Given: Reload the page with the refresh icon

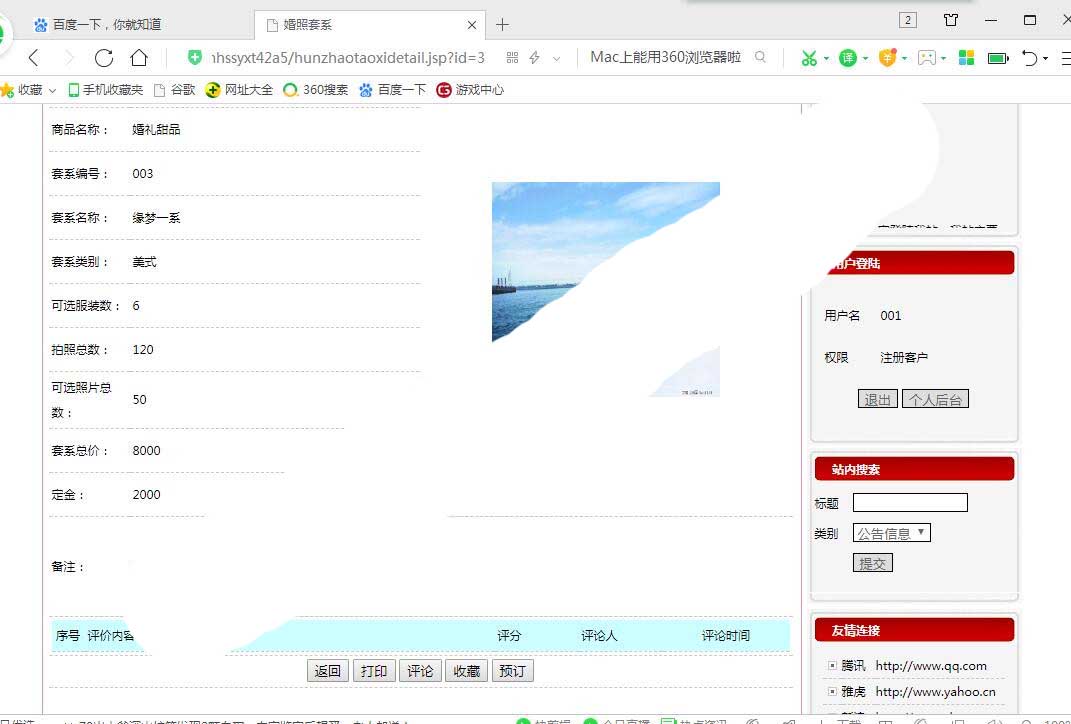Looking at the screenshot, I should click(x=104, y=58).
